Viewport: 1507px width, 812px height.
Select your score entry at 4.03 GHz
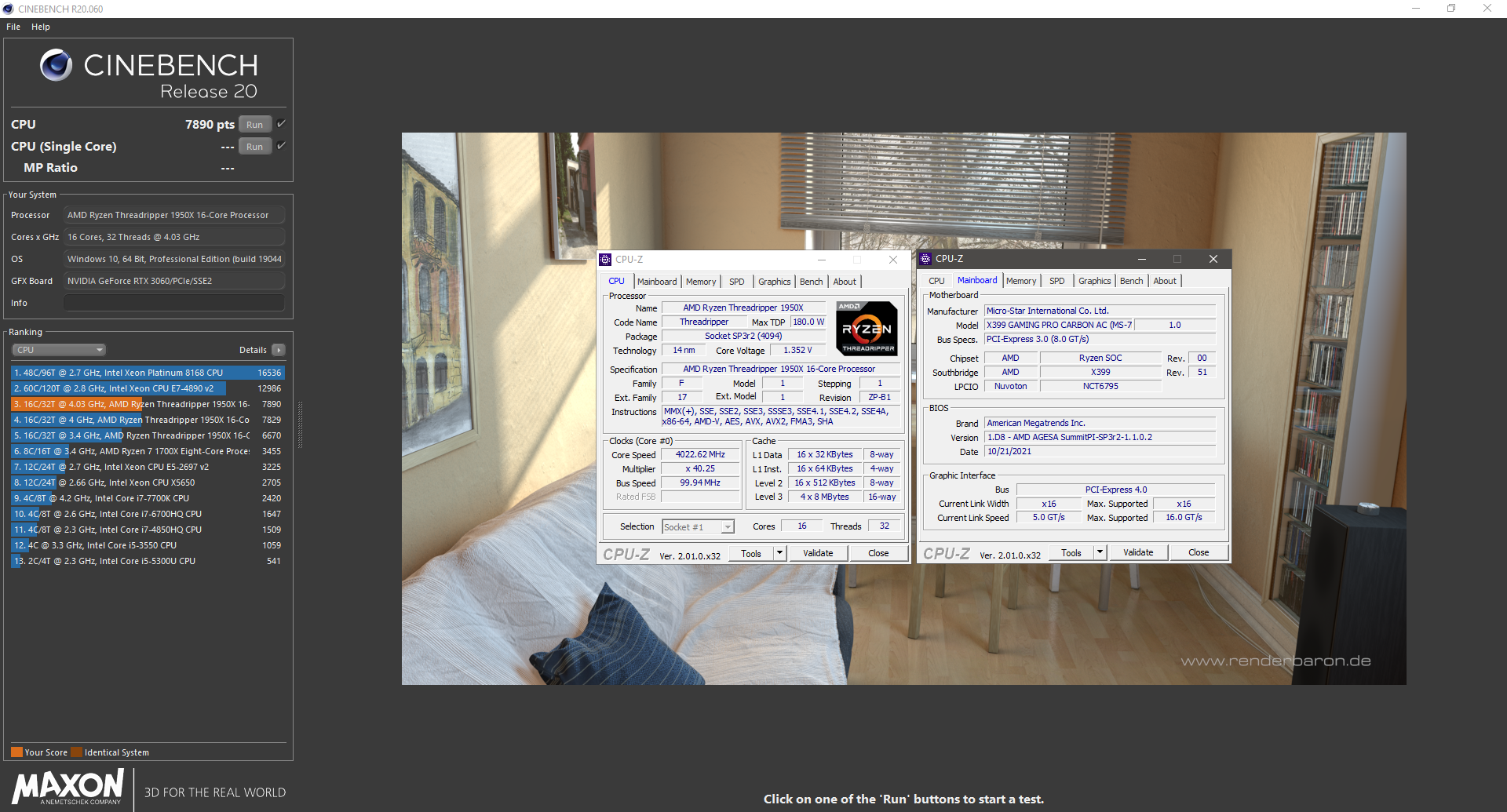click(148, 404)
